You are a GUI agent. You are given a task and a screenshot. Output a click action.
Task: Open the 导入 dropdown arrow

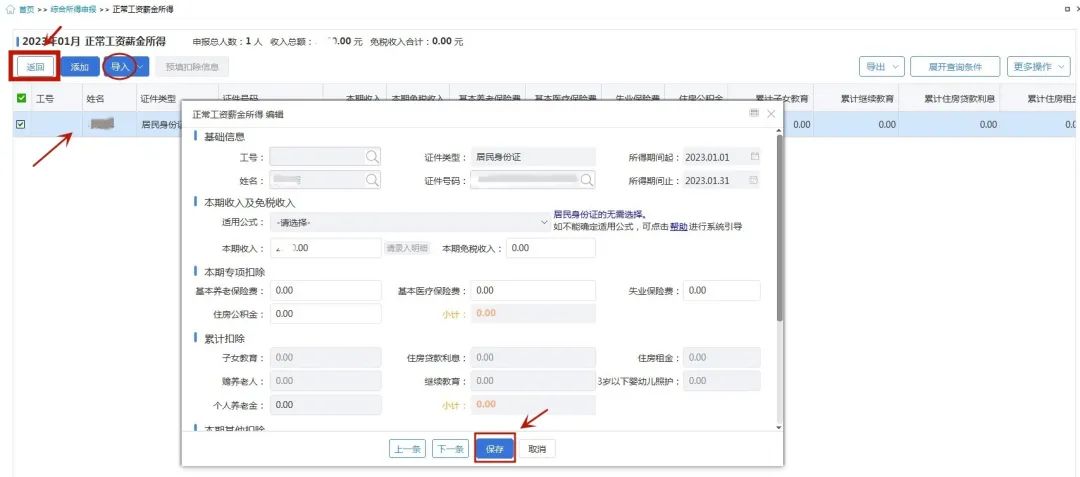(141, 67)
